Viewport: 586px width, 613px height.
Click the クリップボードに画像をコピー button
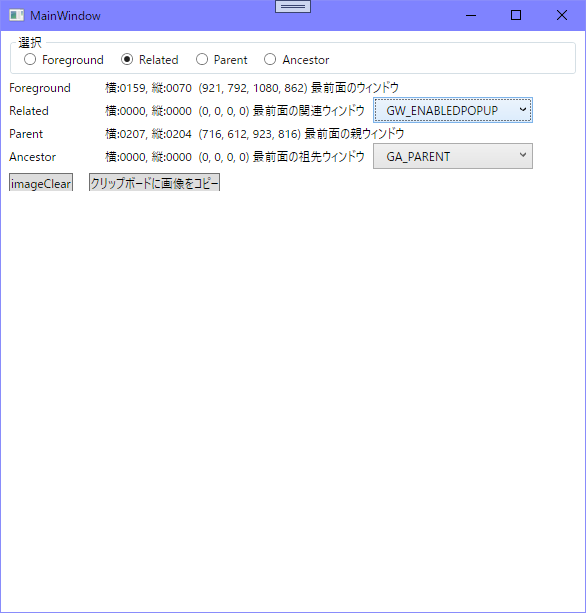click(x=154, y=183)
